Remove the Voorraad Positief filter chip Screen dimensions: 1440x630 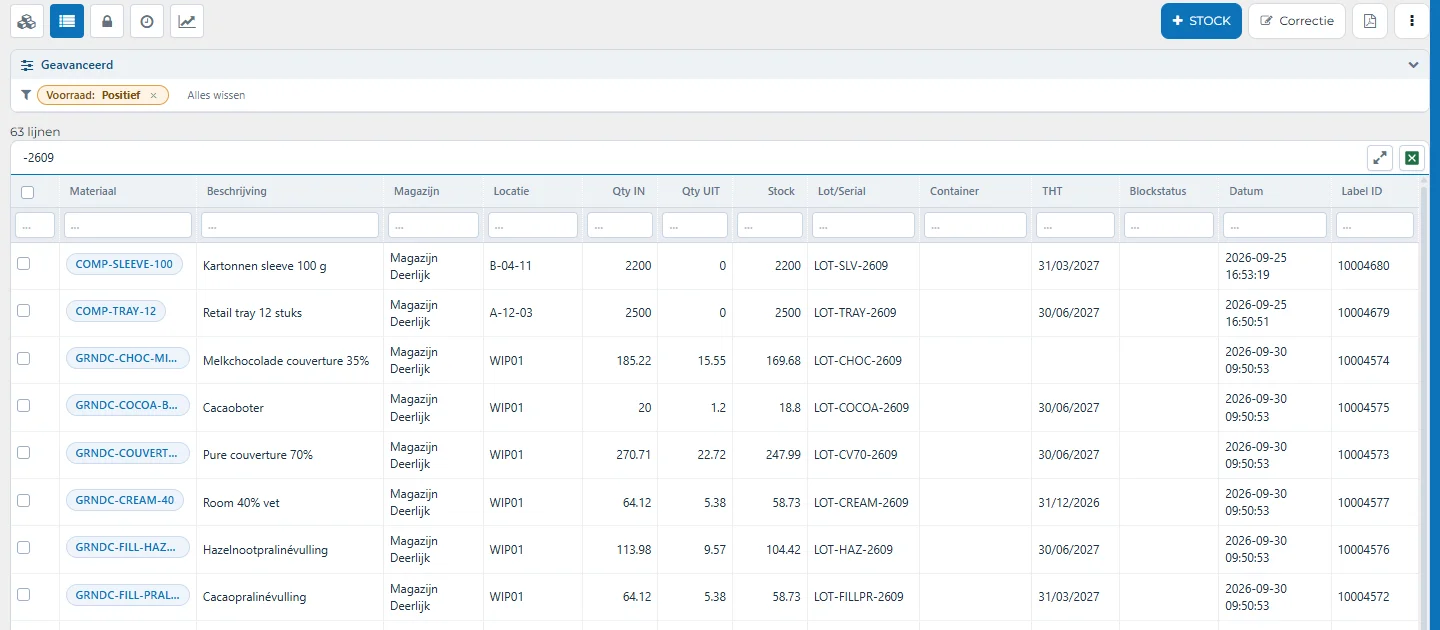pos(153,95)
